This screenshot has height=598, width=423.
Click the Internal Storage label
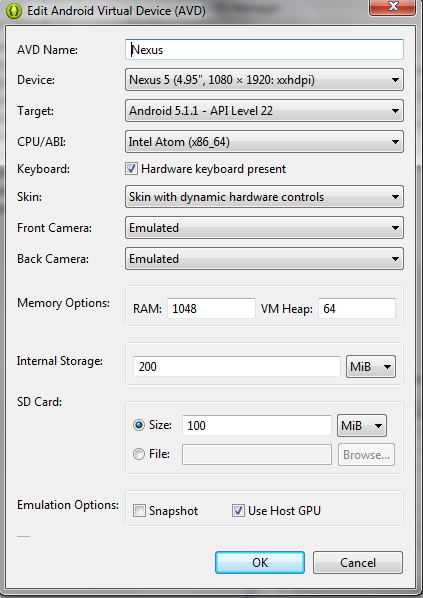(60, 361)
